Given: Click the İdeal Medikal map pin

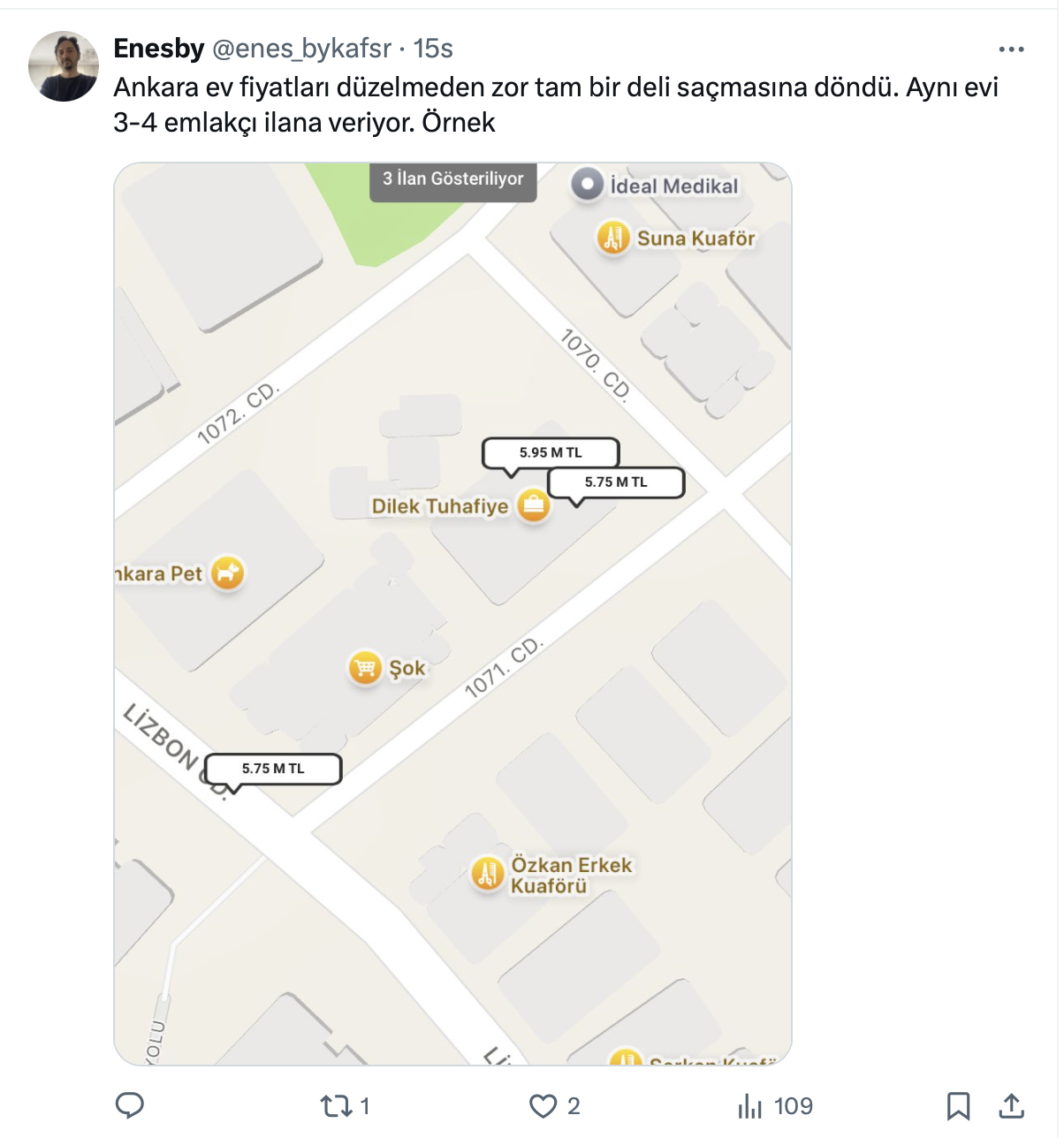Looking at the screenshot, I should coord(587,185).
